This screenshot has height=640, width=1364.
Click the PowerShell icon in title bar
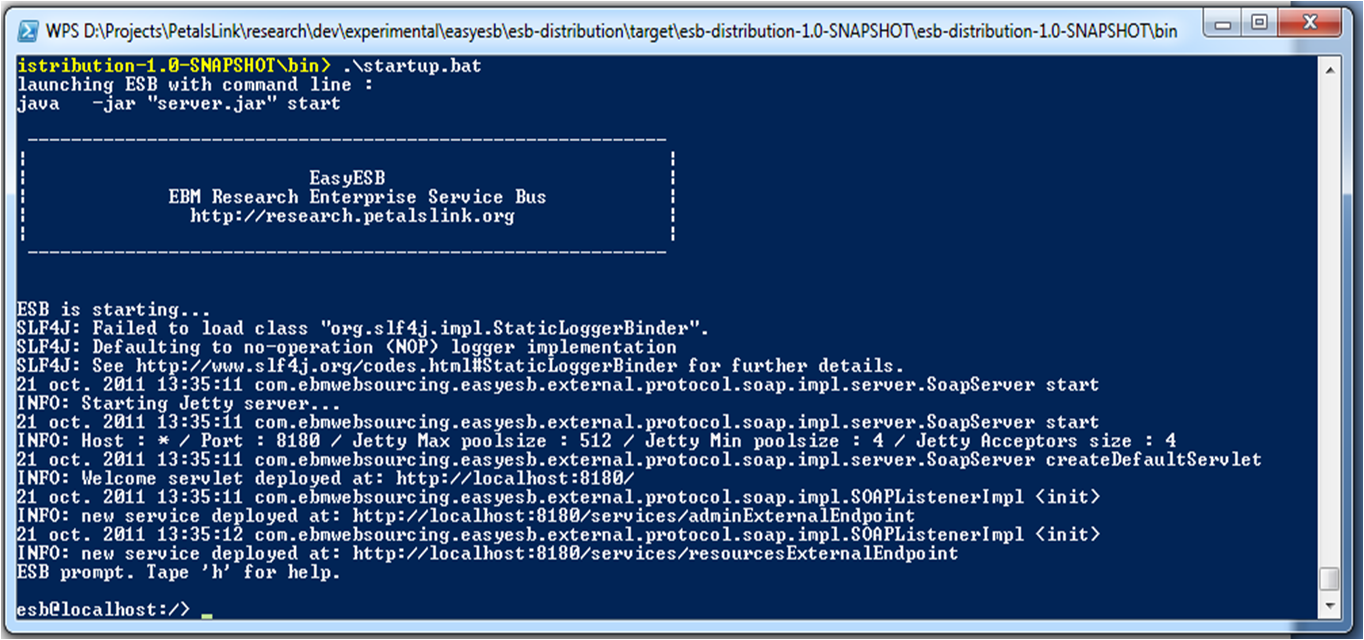click(x=29, y=31)
